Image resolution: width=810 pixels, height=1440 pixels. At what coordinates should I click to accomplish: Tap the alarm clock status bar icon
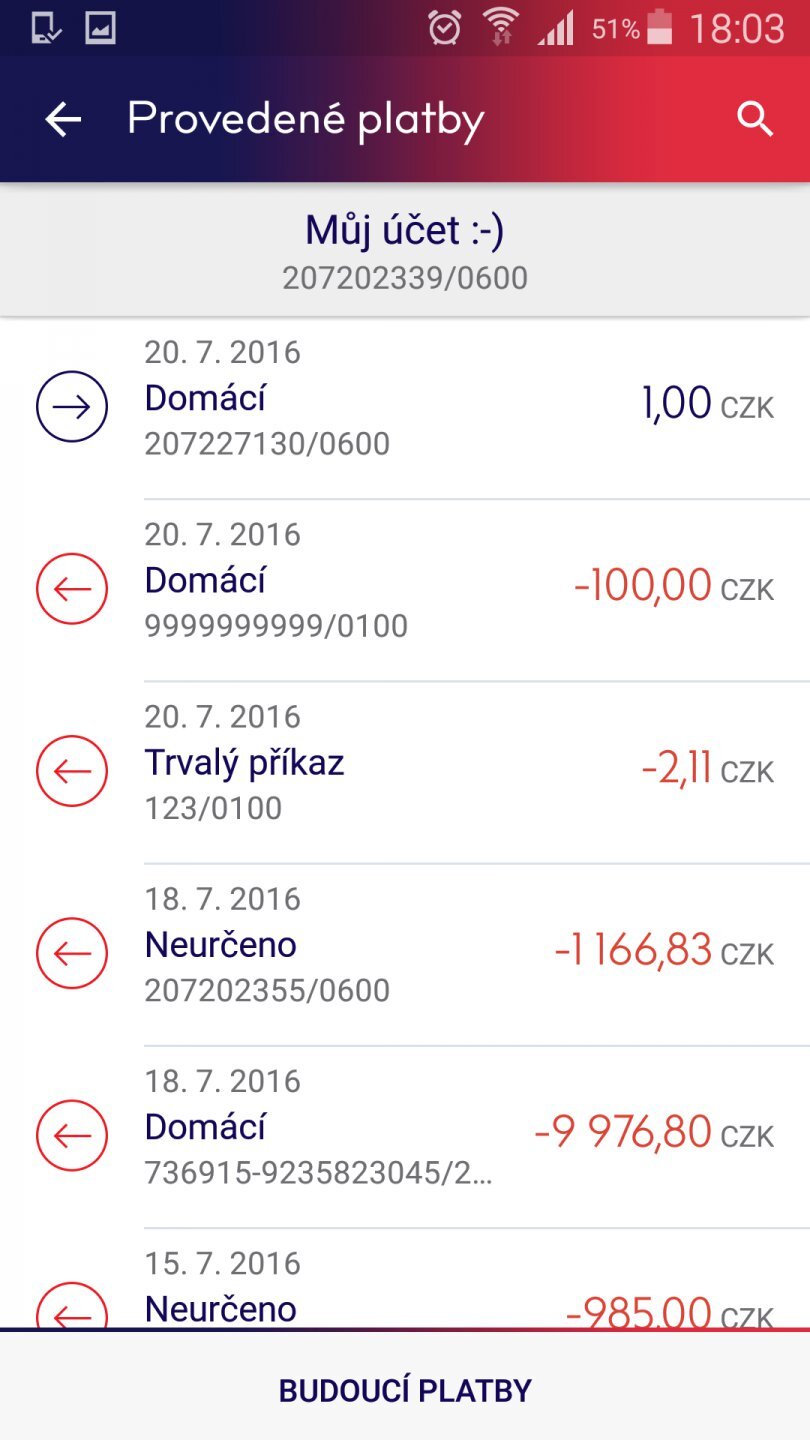coord(444,28)
